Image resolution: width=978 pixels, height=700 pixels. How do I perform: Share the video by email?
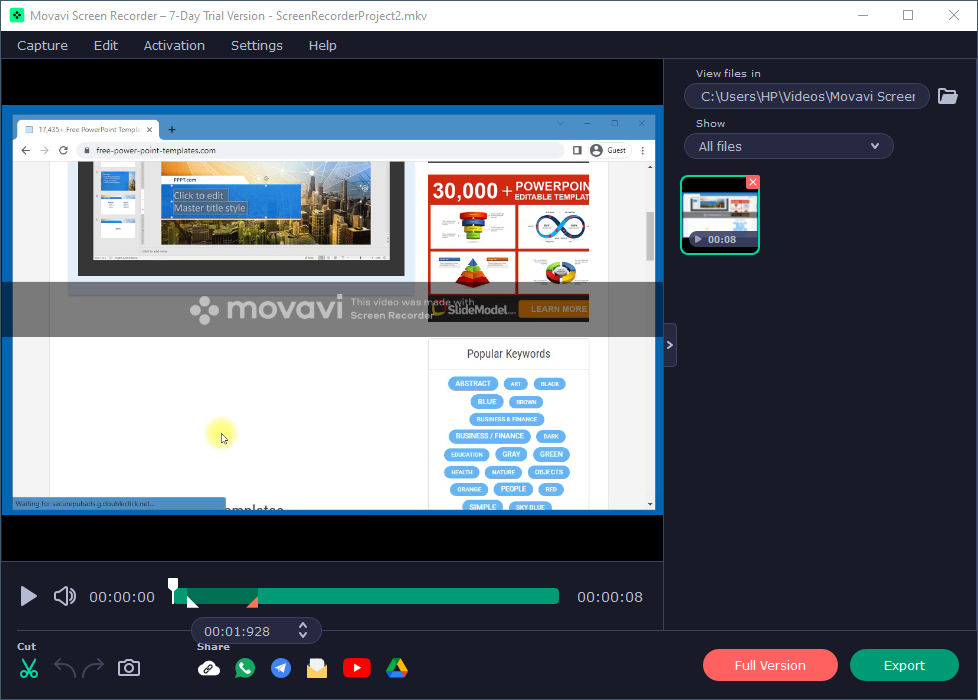pyautogui.click(x=317, y=668)
